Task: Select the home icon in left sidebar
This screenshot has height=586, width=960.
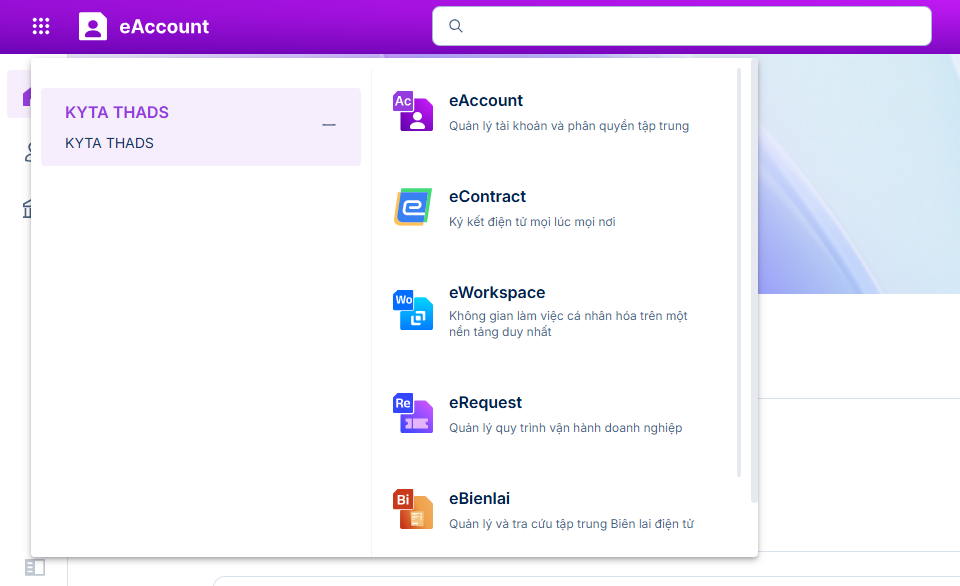Action: pos(27,96)
